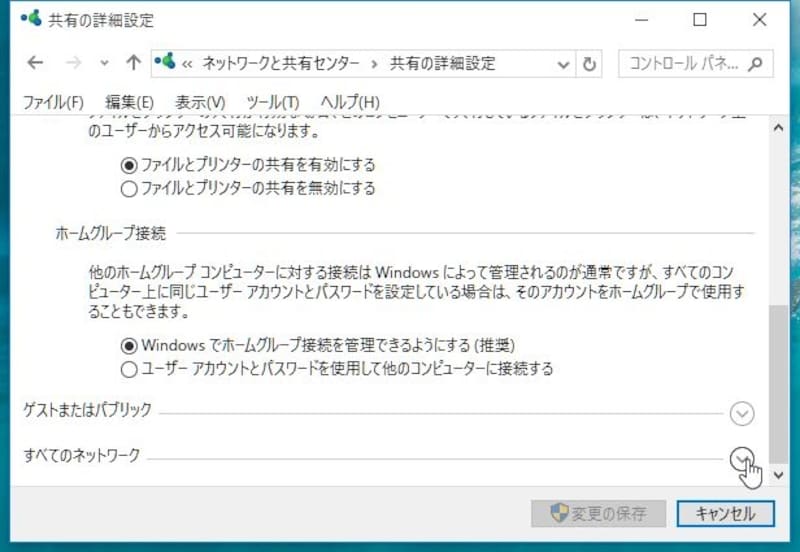Select Windows でホームグループ接続を管理 option
The image size is (800, 552).
(318, 345)
